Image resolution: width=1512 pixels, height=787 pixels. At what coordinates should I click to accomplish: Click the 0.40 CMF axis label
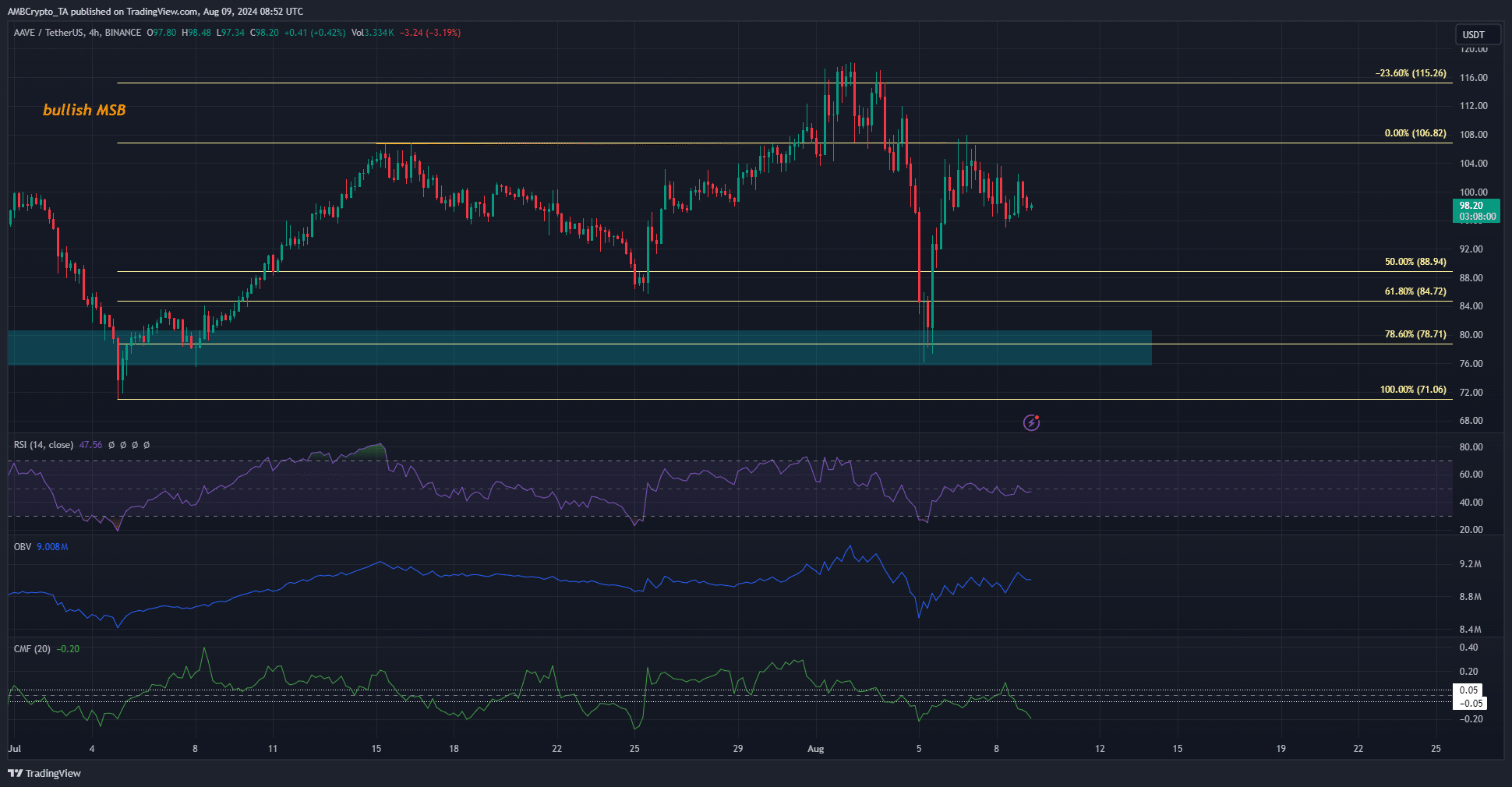click(1468, 648)
